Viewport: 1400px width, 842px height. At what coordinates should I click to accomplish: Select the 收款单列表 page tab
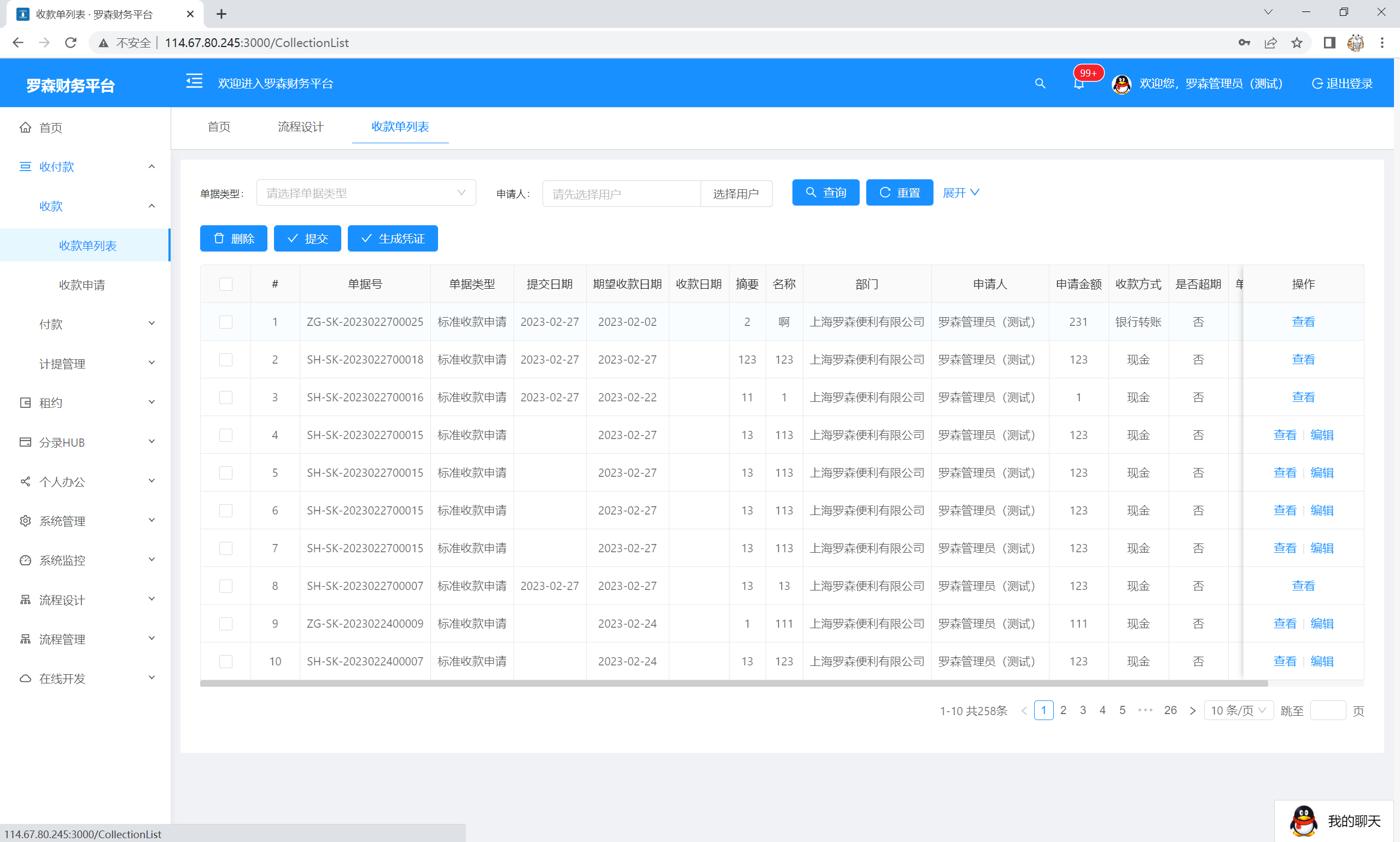click(x=400, y=126)
